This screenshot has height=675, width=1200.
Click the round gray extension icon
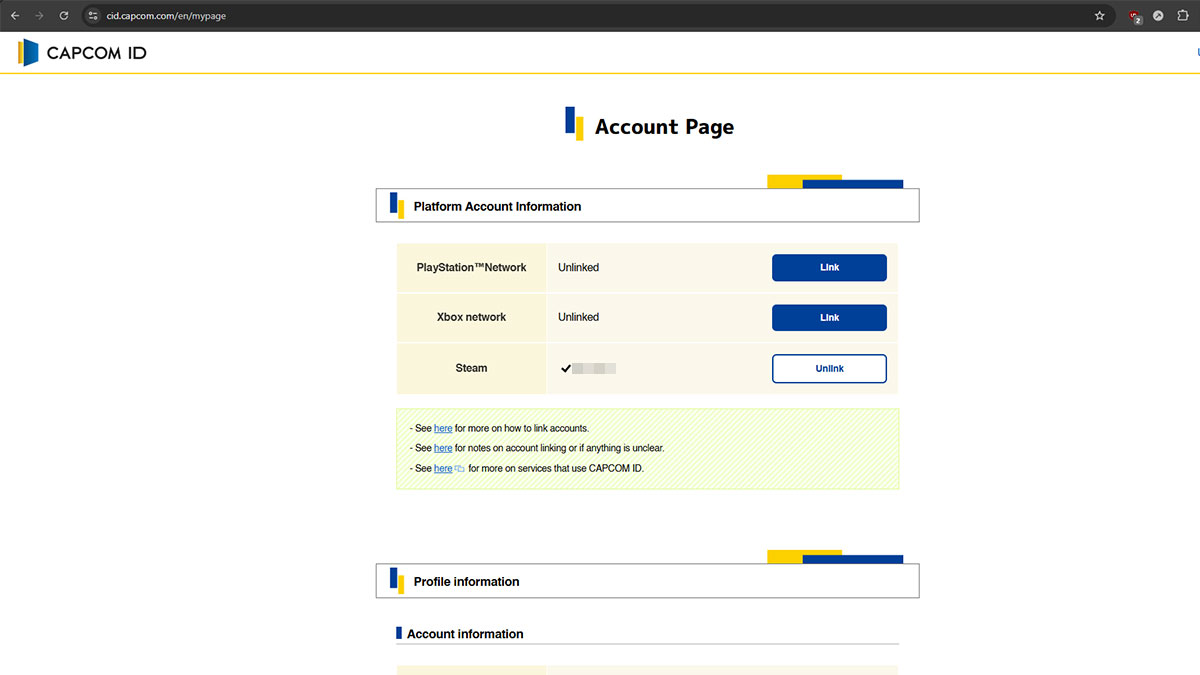[1158, 16]
